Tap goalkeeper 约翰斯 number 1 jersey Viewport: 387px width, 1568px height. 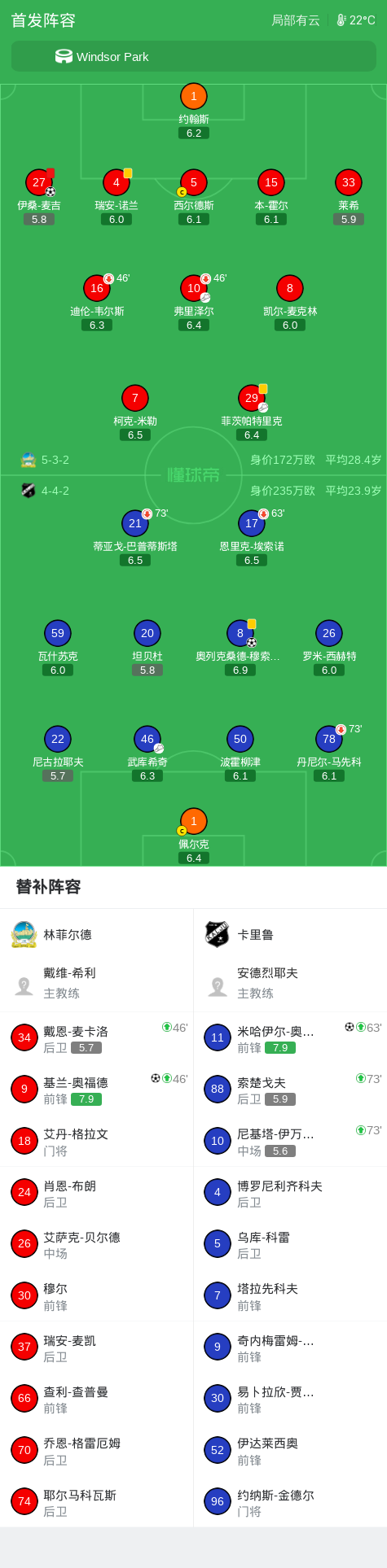point(194,96)
